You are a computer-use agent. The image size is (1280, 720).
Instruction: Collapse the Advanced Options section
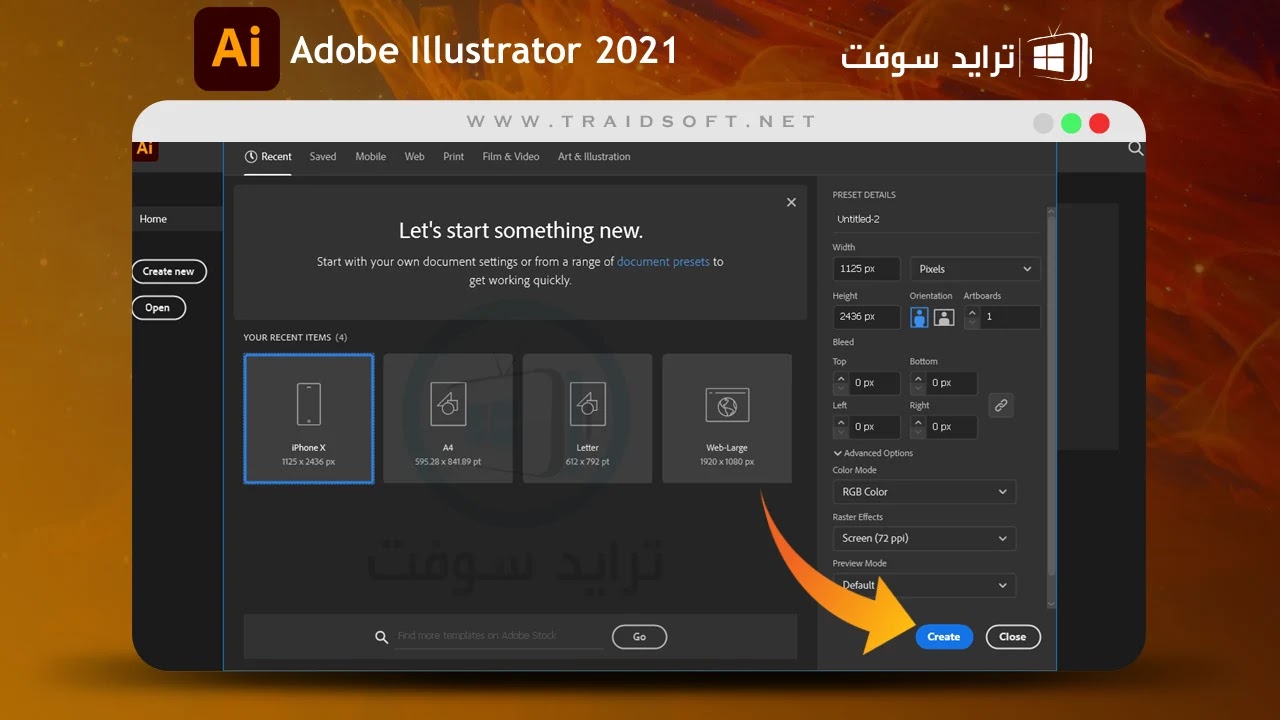point(872,453)
